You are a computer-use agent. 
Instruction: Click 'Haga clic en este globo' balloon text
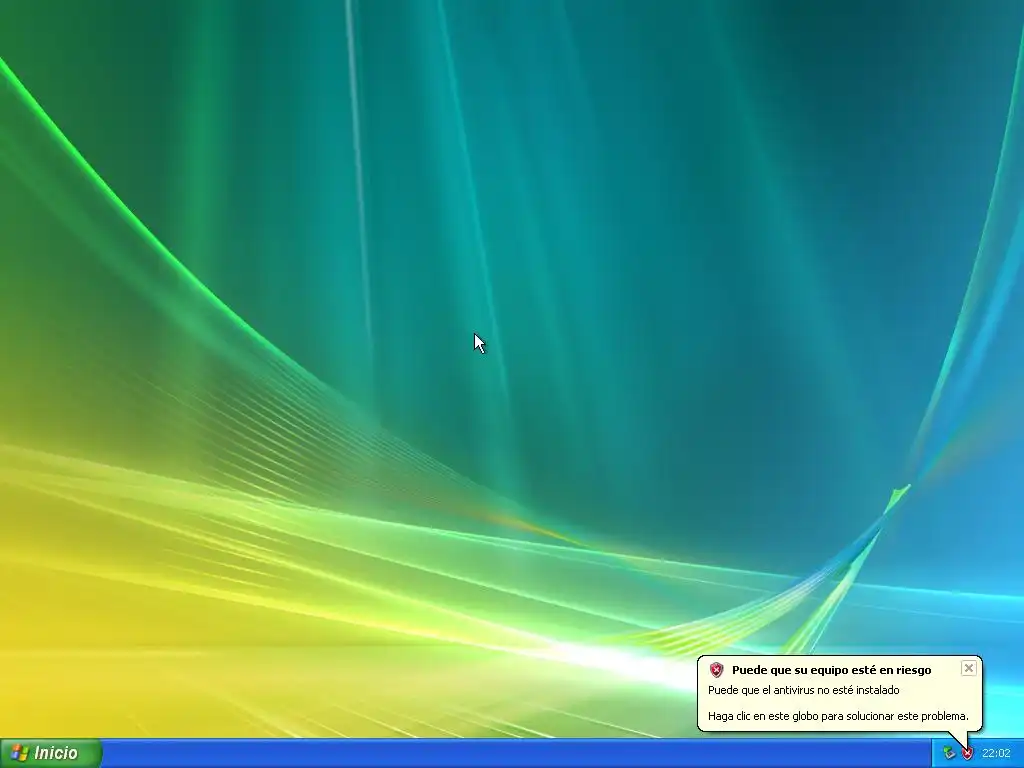tap(838, 716)
